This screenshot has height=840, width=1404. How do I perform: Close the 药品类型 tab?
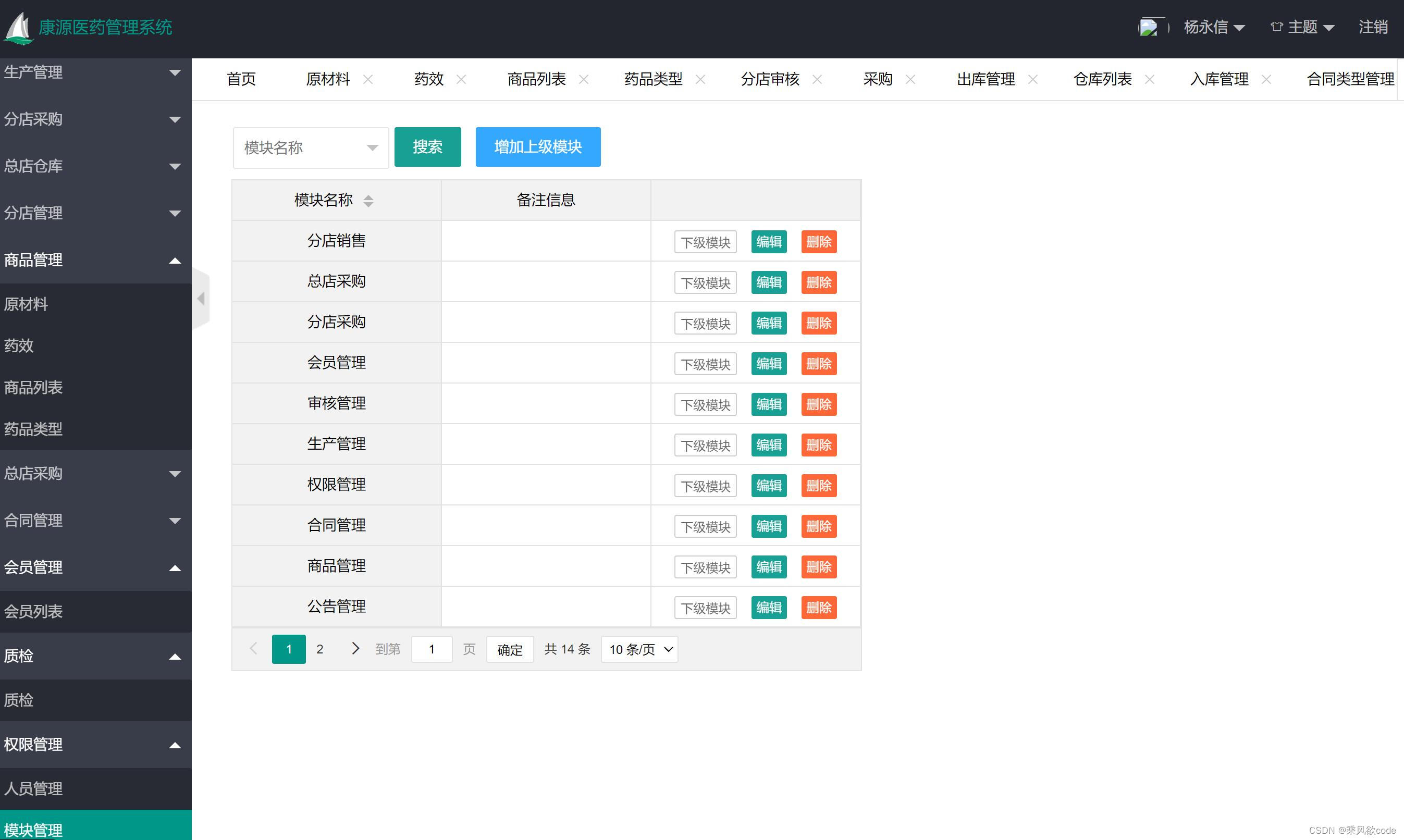[x=700, y=79]
